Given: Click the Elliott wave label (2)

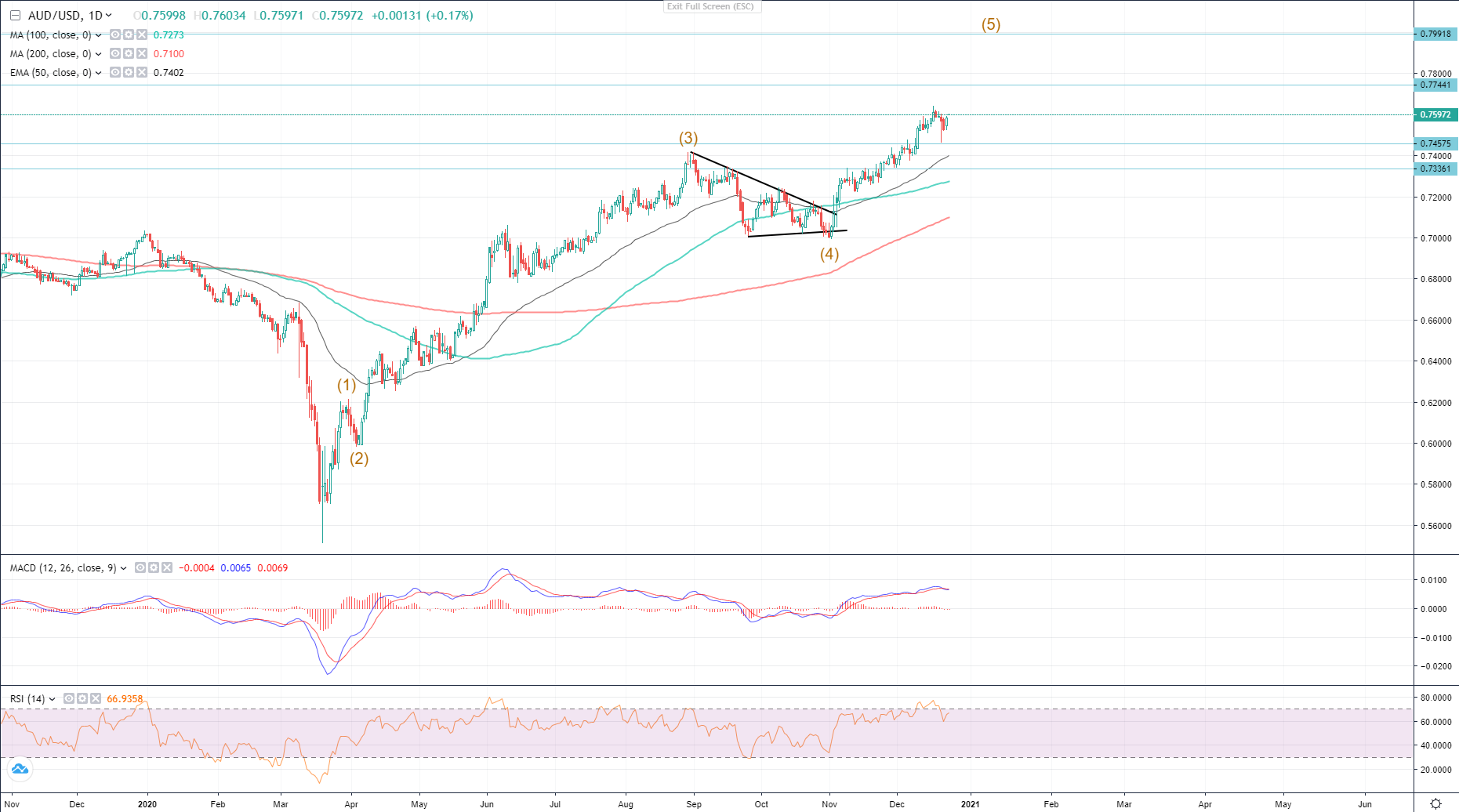Looking at the screenshot, I should (x=359, y=459).
